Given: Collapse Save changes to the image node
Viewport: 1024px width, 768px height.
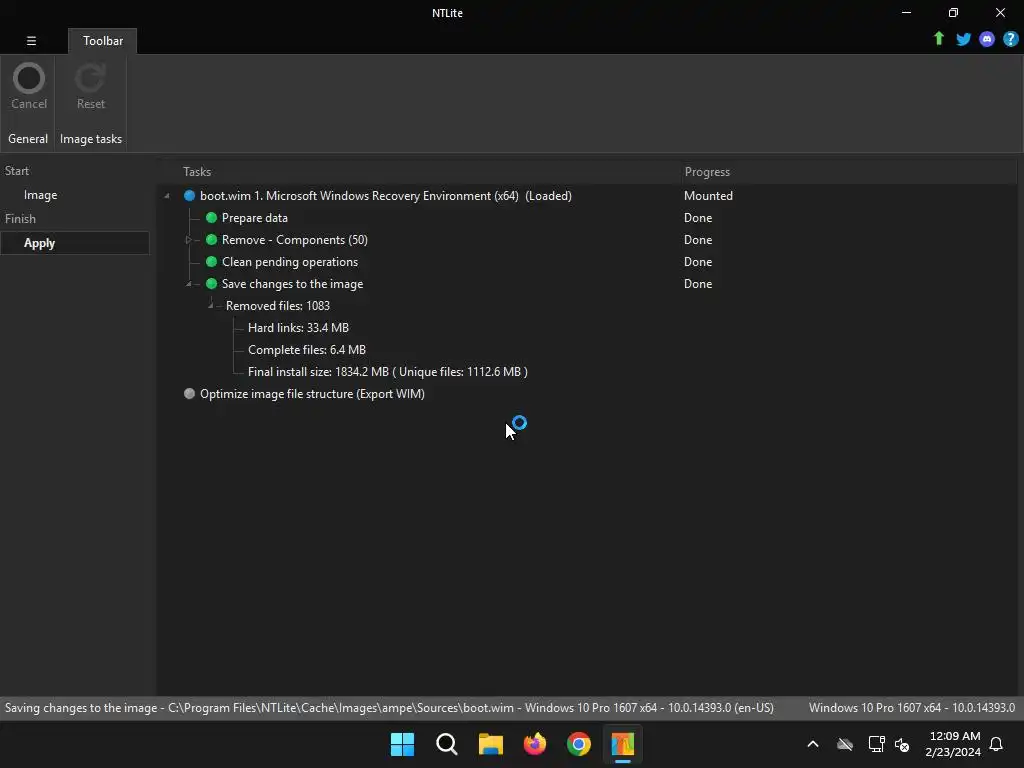Looking at the screenshot, I should click(189, 284).
